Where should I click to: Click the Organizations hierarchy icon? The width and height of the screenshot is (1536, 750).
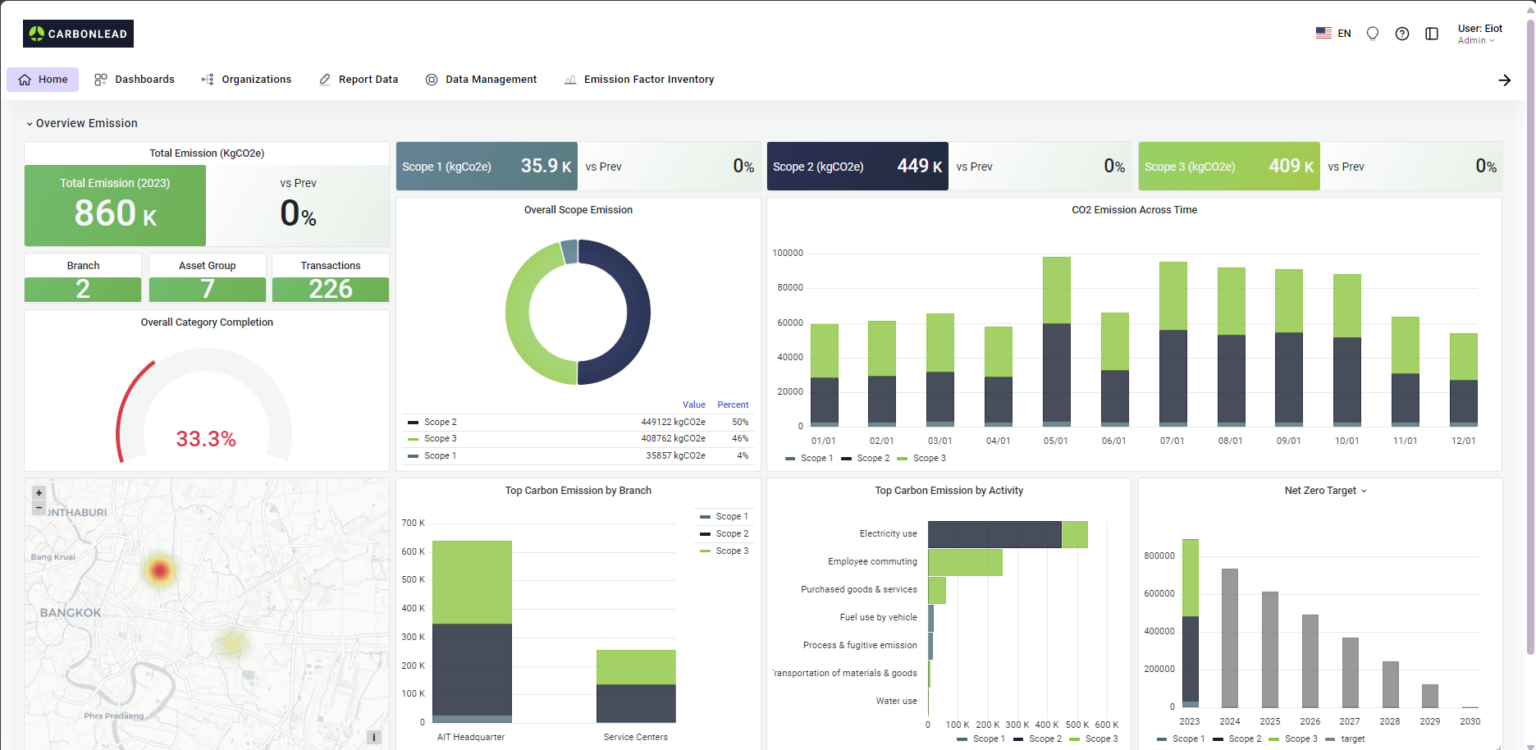tap(208, 79)
